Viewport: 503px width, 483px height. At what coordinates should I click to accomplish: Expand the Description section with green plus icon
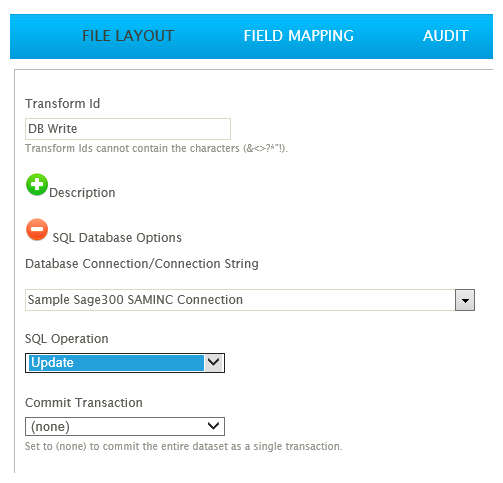(37, 184)
